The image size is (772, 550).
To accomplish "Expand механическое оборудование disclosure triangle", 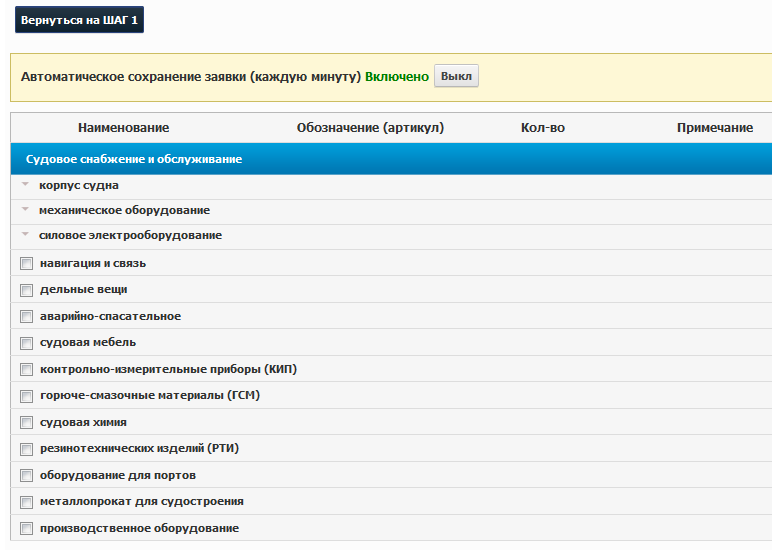I will [25, 209].
